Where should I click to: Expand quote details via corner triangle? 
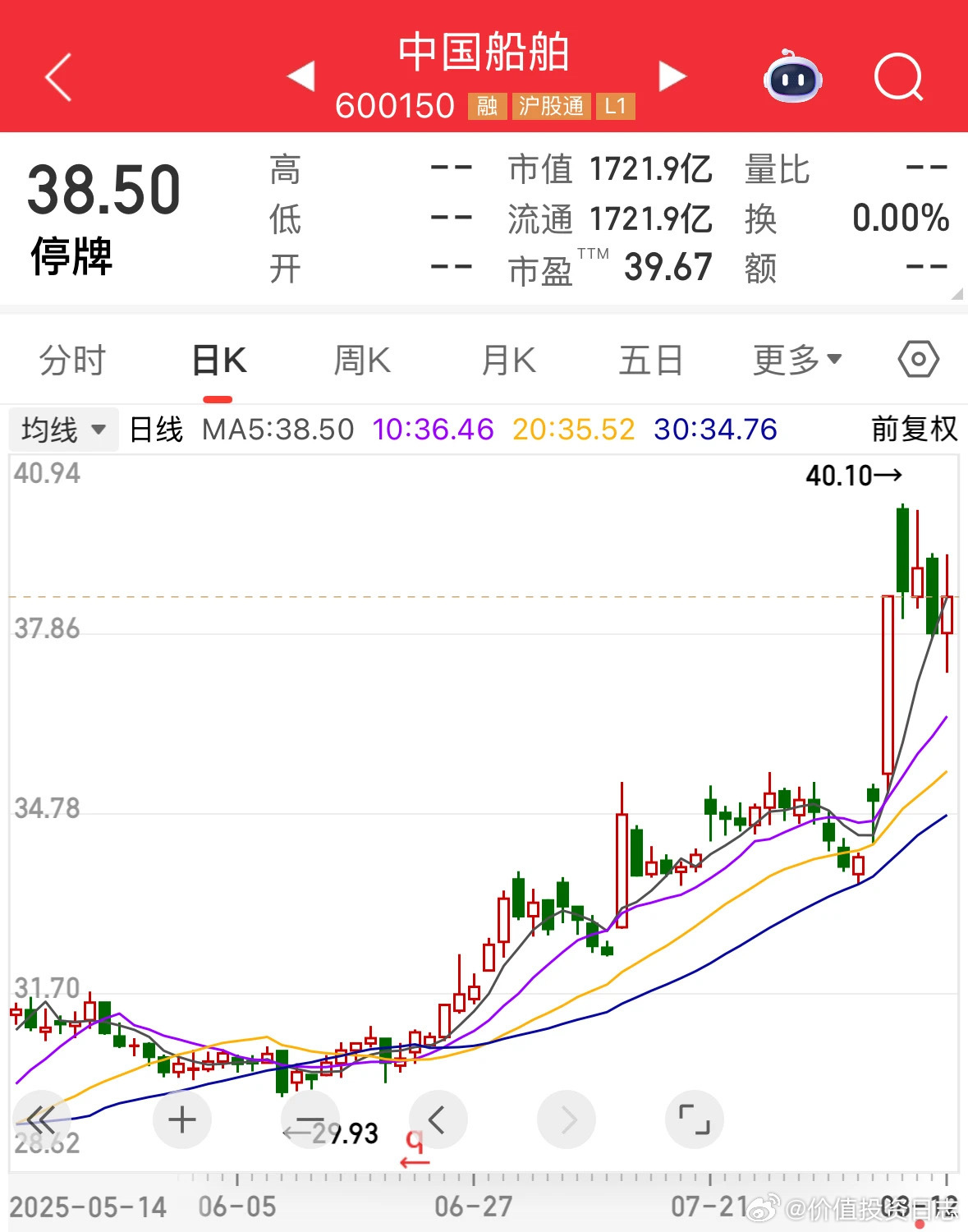[x=956, y=294]
